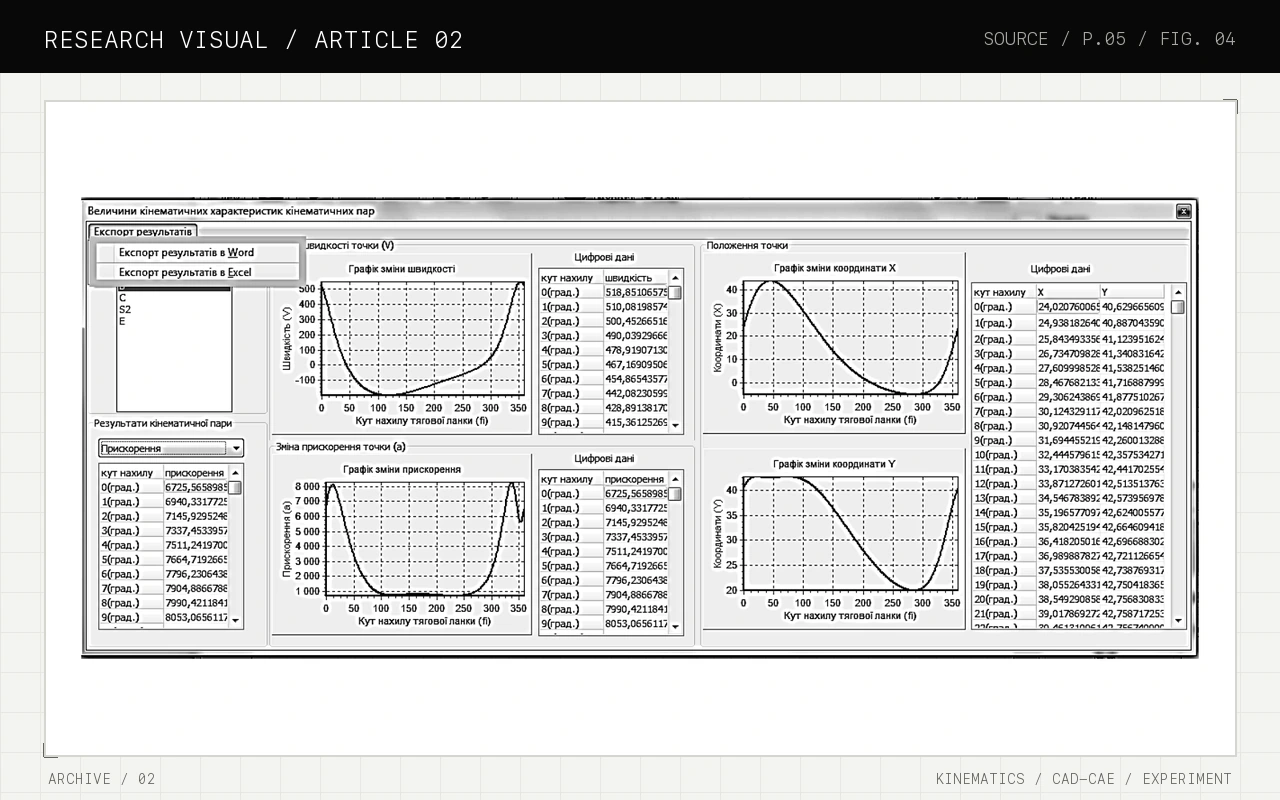Click scrollbar thumb in Зміна прискорення table
This screenshot has height=800, width=1280.
(x=675, y=494)
